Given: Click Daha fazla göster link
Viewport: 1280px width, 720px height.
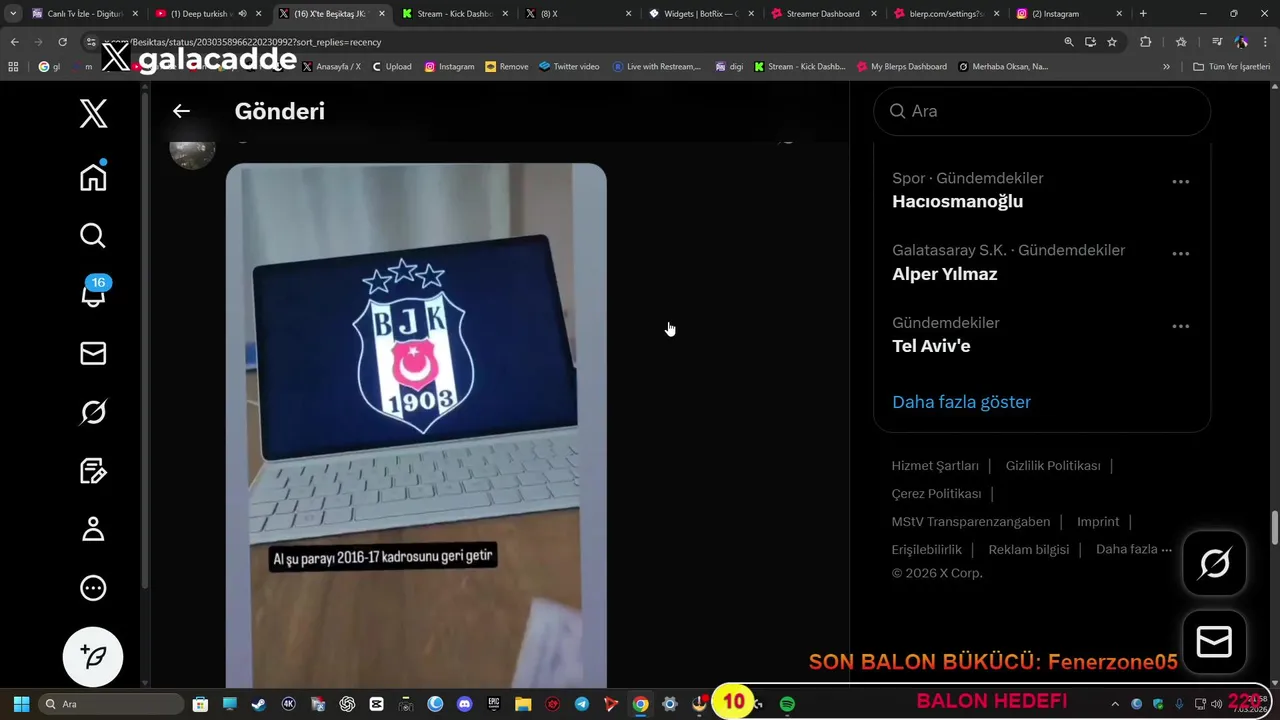Looking at the screenshot, I should pyautogui.click(x=961, y=402).
